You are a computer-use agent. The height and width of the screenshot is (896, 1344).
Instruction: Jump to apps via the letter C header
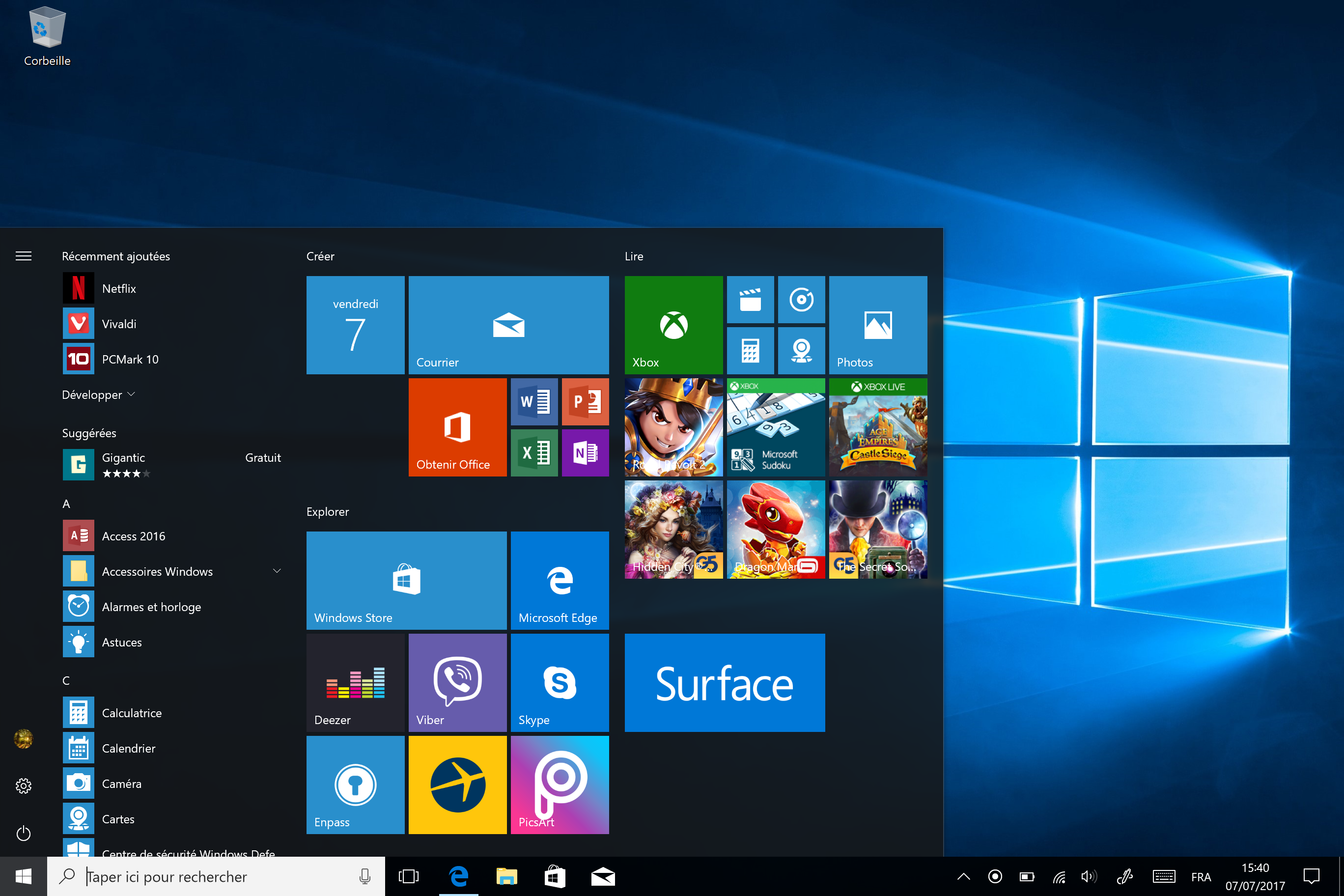pos(66,680)
